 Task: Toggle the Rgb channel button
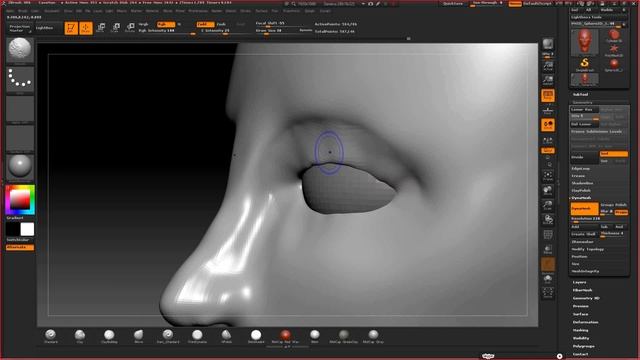point(166,24)
